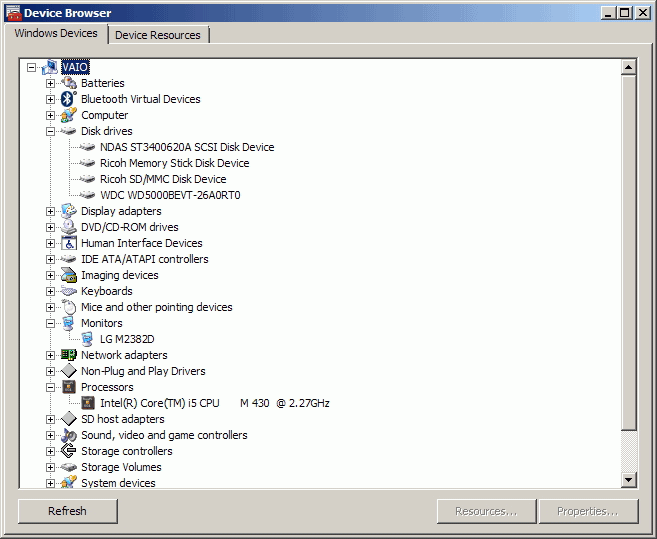Screen dimensions: 657x539
Task: Select the LG M2382D label
Action: [x=127, y=339]
